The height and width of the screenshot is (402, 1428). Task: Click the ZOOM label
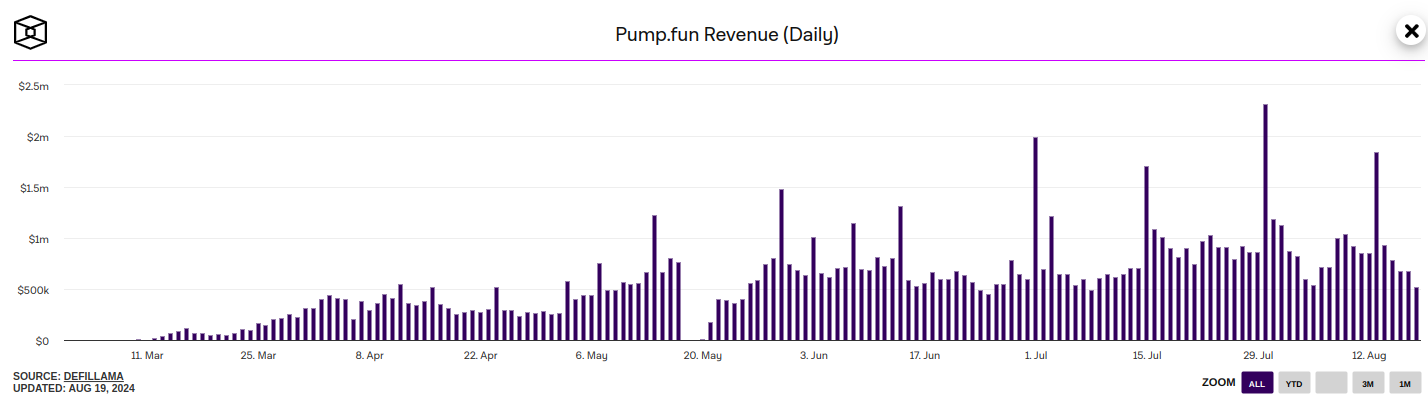click(1217, 383)
